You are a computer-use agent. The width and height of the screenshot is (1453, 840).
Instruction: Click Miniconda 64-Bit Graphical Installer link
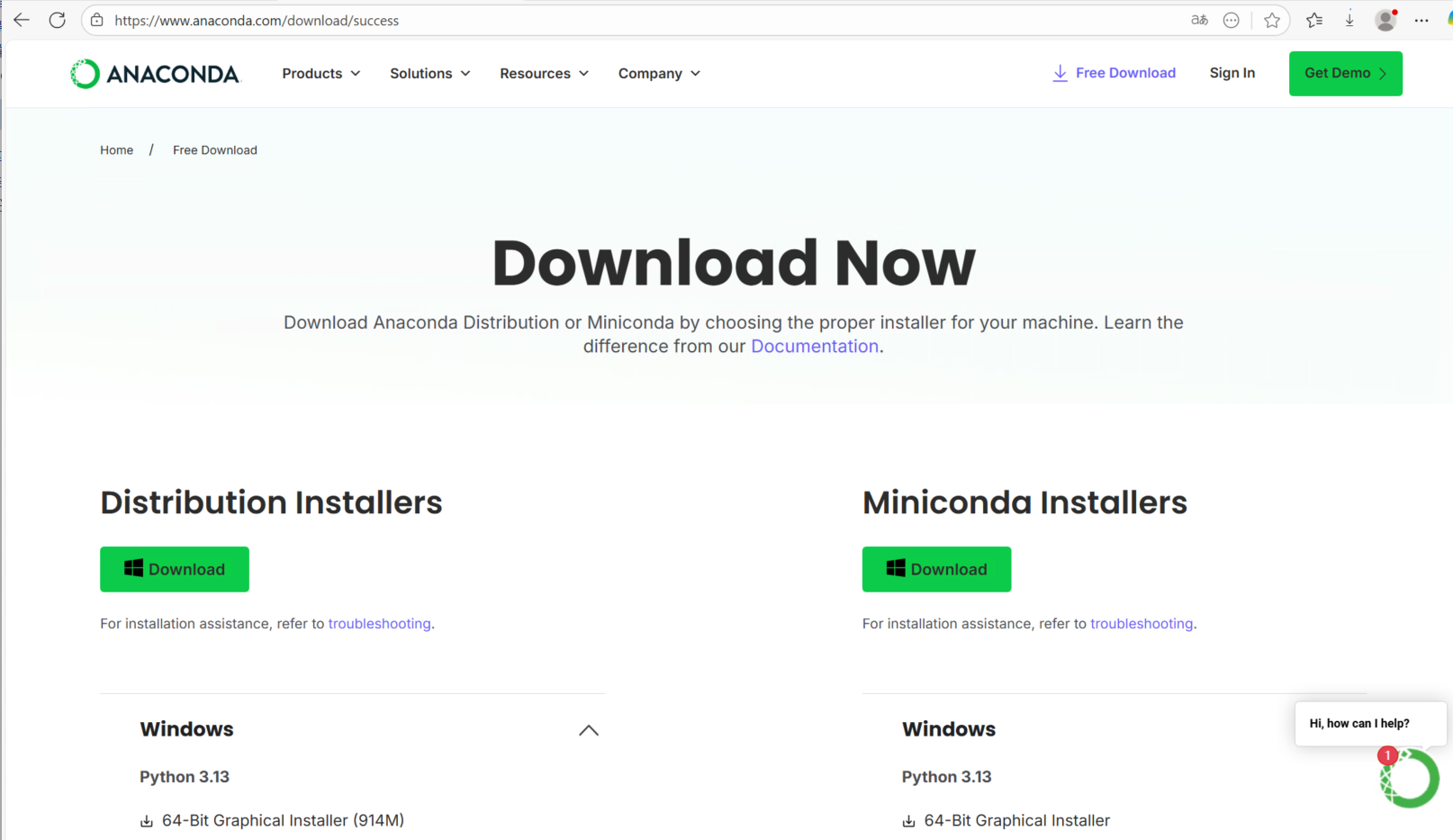tap(1017, 821)
